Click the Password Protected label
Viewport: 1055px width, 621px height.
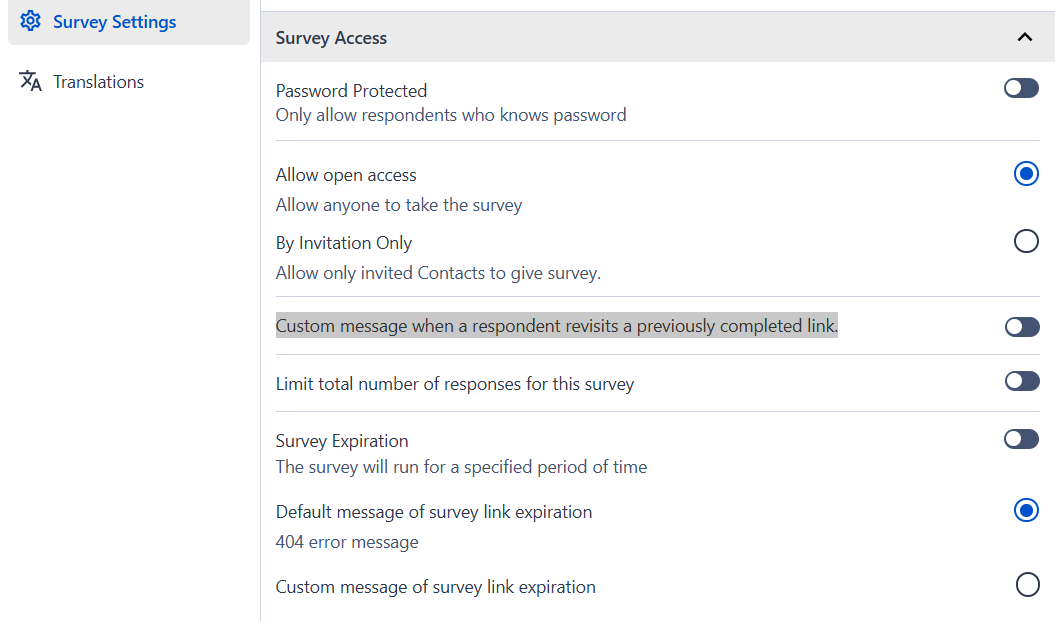pos(351,91)
